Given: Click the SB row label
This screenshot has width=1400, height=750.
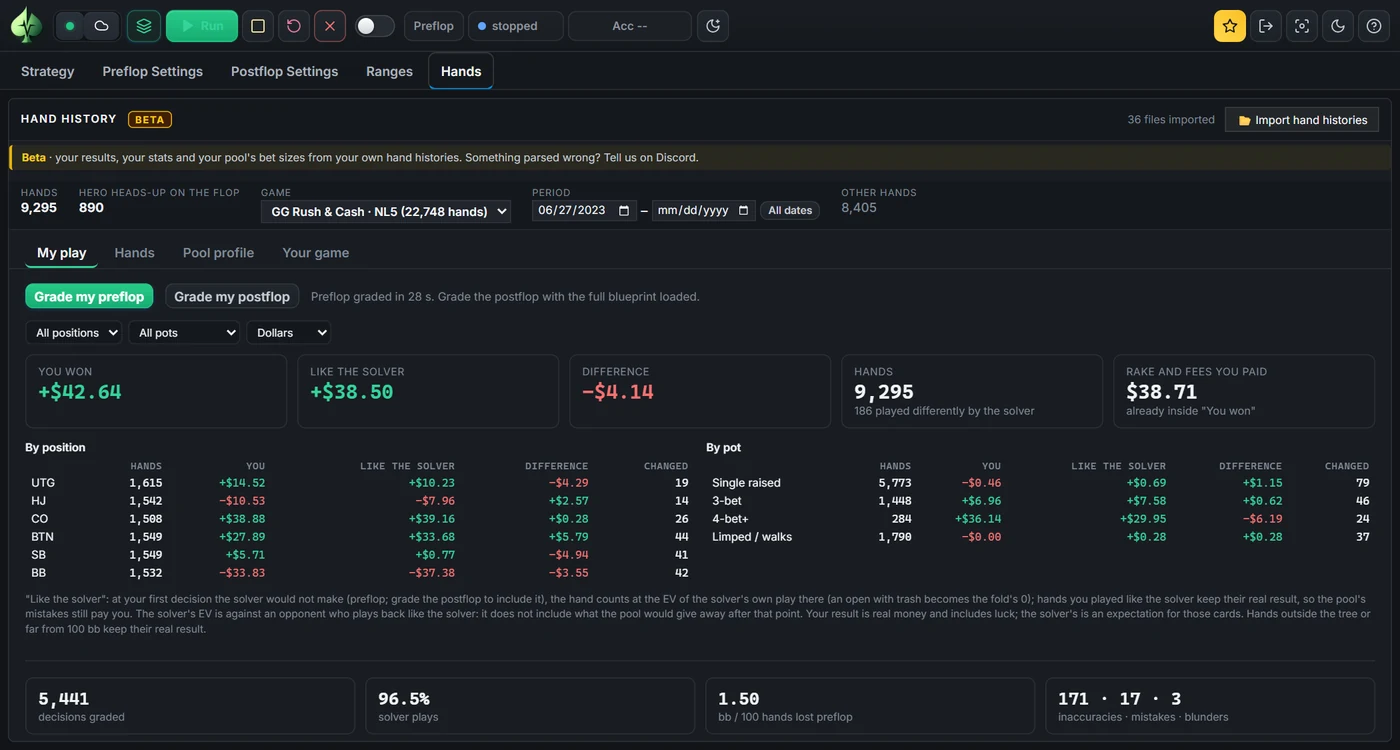Looking at the screenshot, I should tap(38, 555).
